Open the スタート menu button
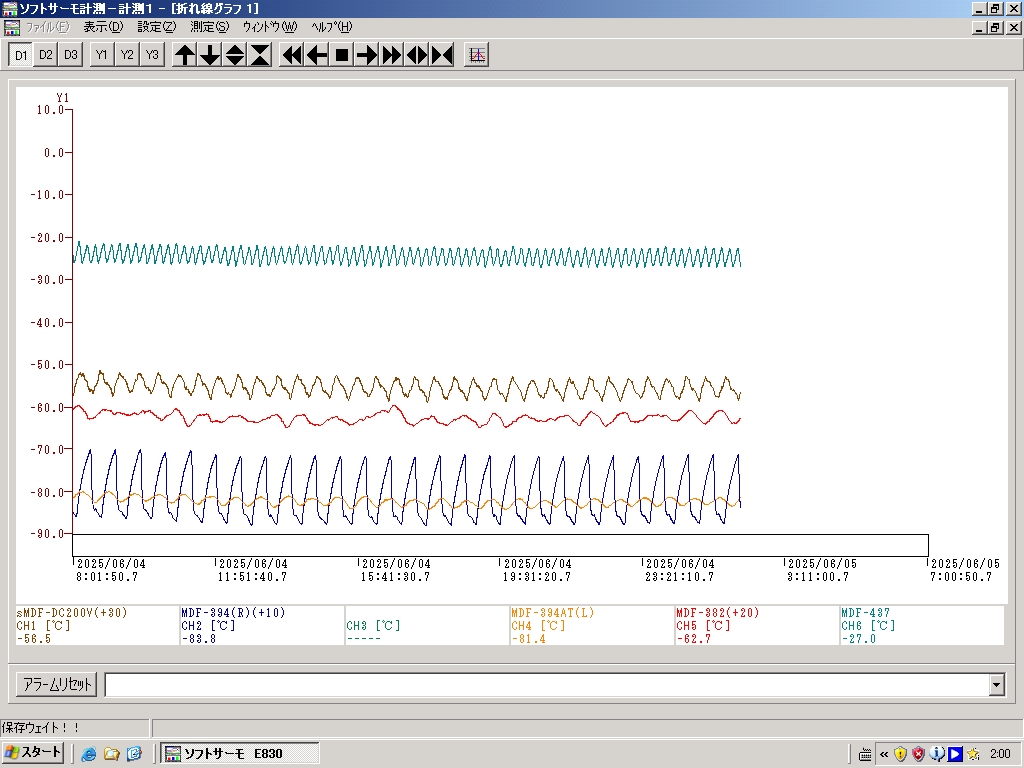Viewport: 1024px width, 768px height. tap(33, 753)
